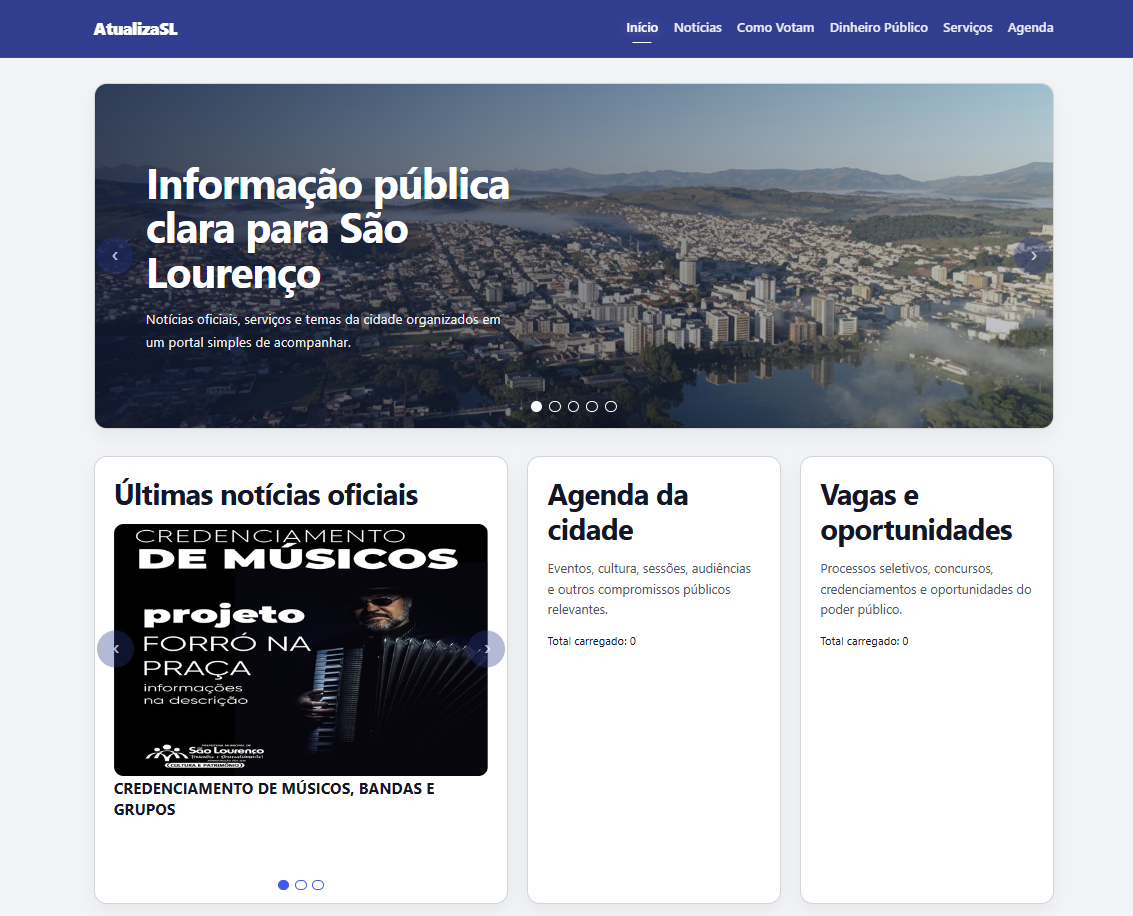Go to the Como Votam page
Screen dimensions: 1133x916
[x=775, y=27]
